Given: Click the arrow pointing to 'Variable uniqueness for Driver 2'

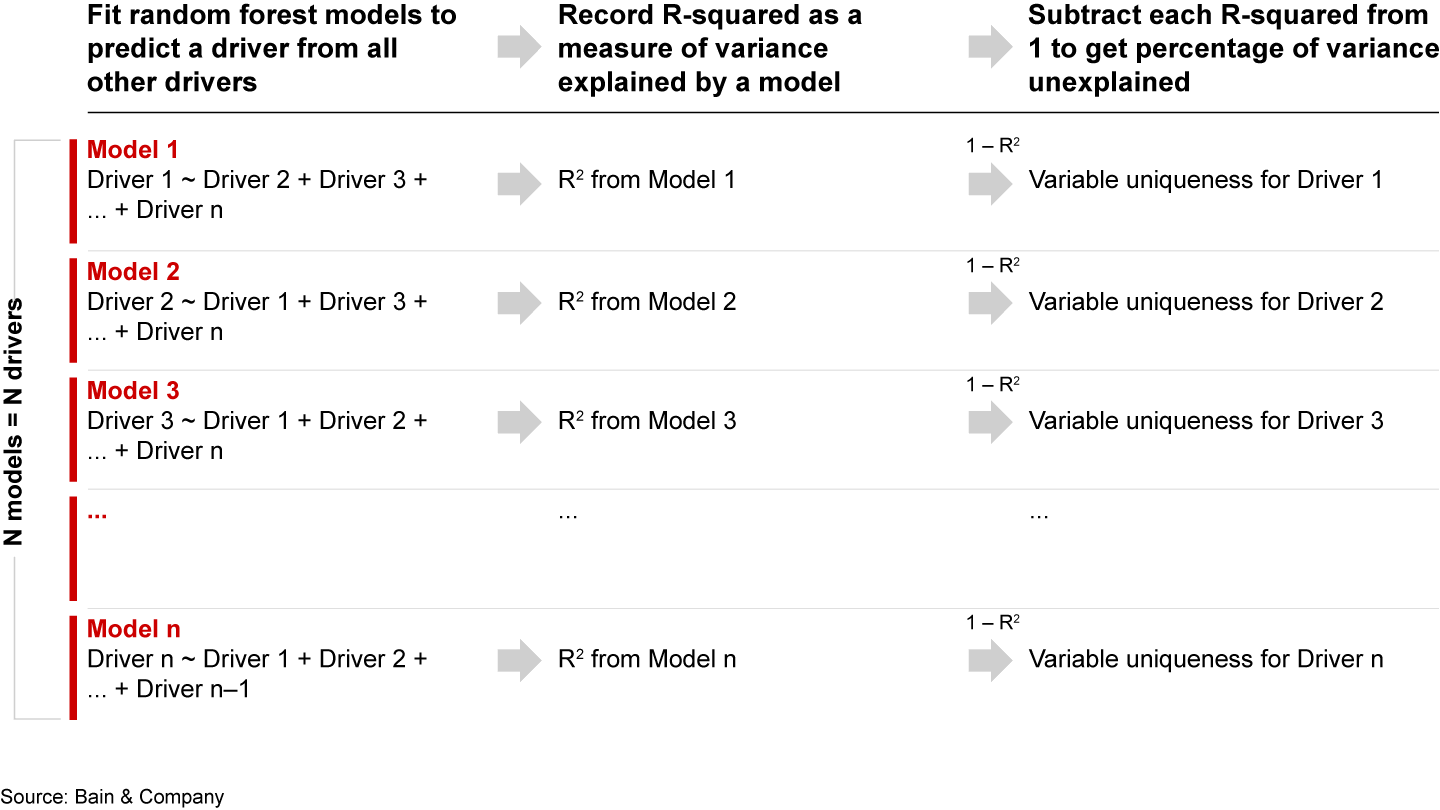Looking at the screenshot, I should click(990, 302).
